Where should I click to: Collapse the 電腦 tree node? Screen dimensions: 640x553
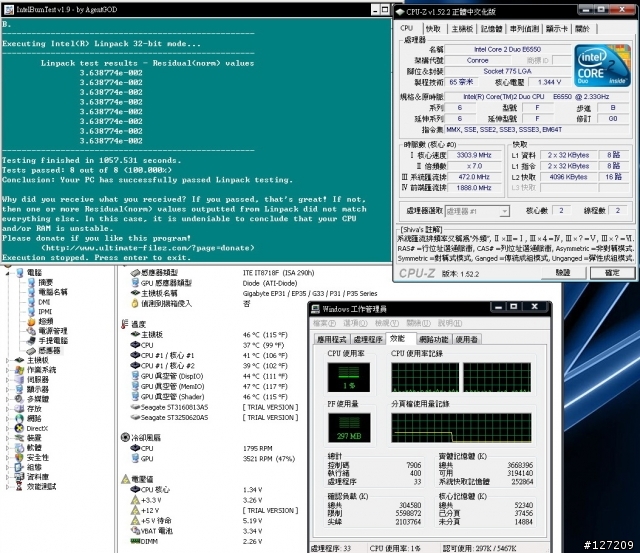point(8,273)
